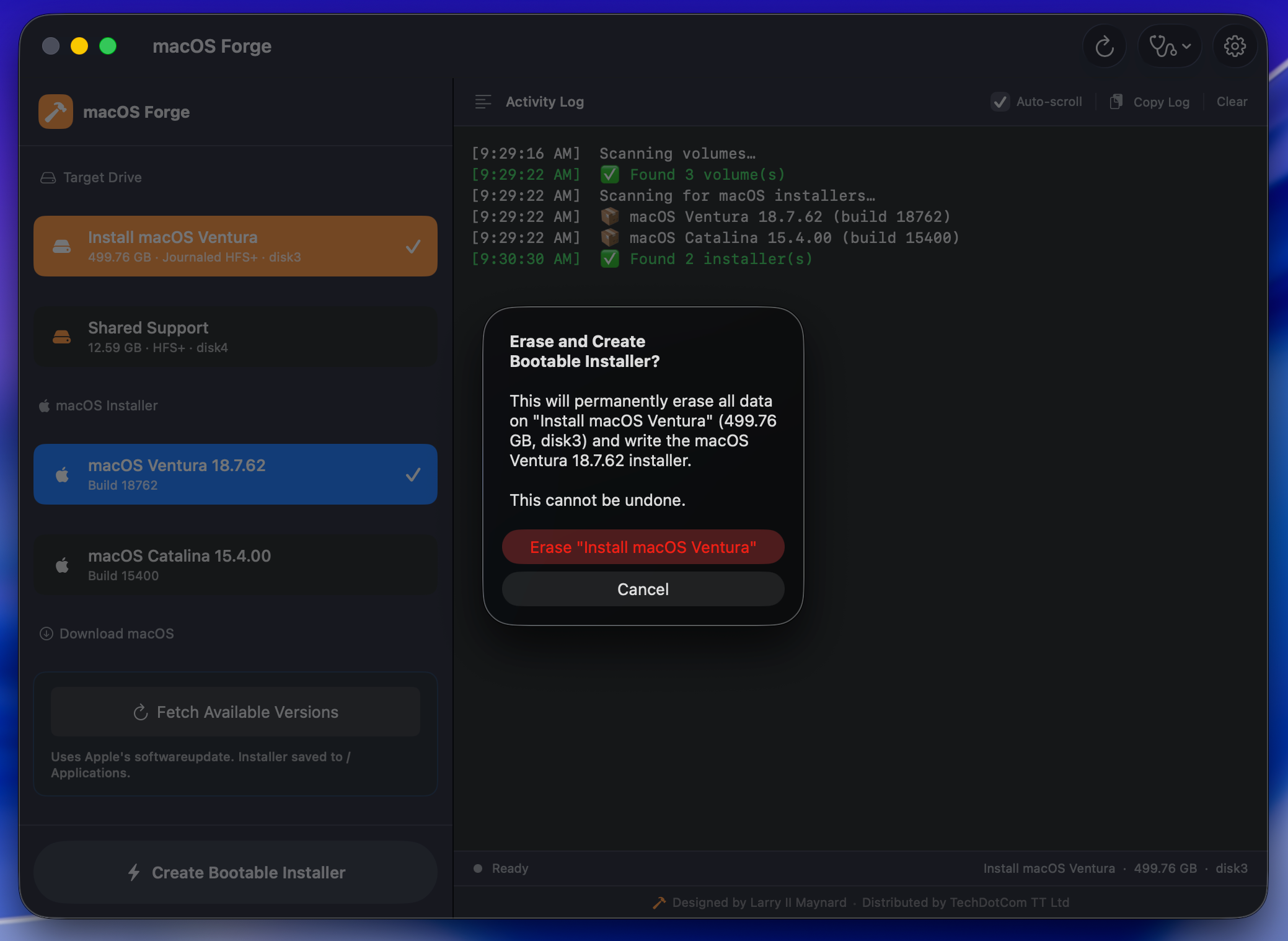This screenshot has width=1288, height=941.
Task: Open settings gear in title bar
Action: point(1235,46)
